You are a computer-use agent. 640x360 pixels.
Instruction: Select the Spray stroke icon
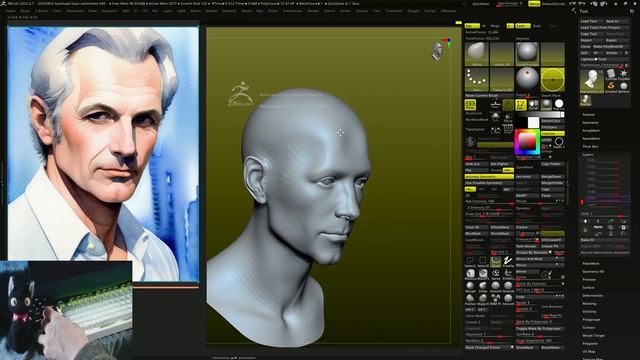tap(496, 274)
